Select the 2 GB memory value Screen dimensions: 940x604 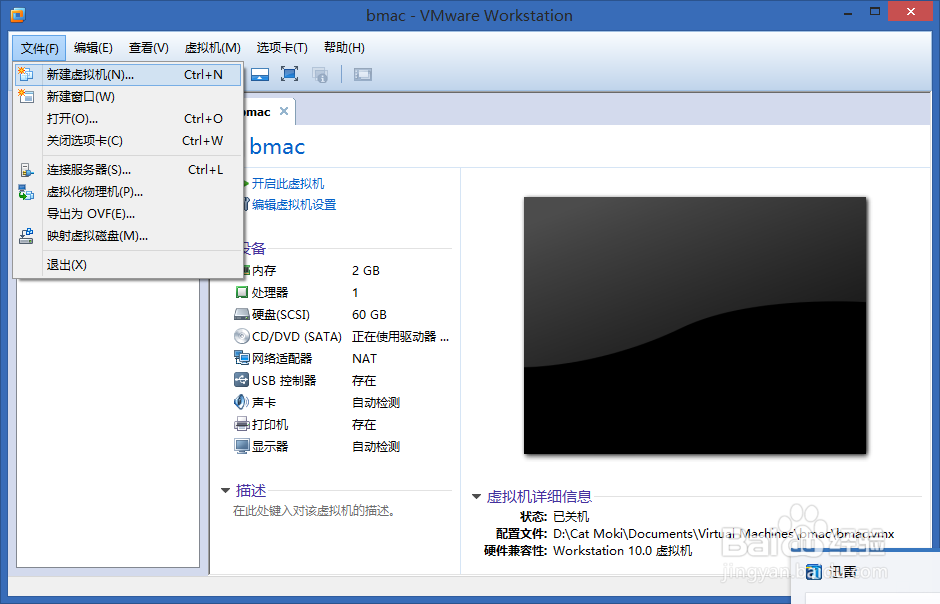click(366, 271)
